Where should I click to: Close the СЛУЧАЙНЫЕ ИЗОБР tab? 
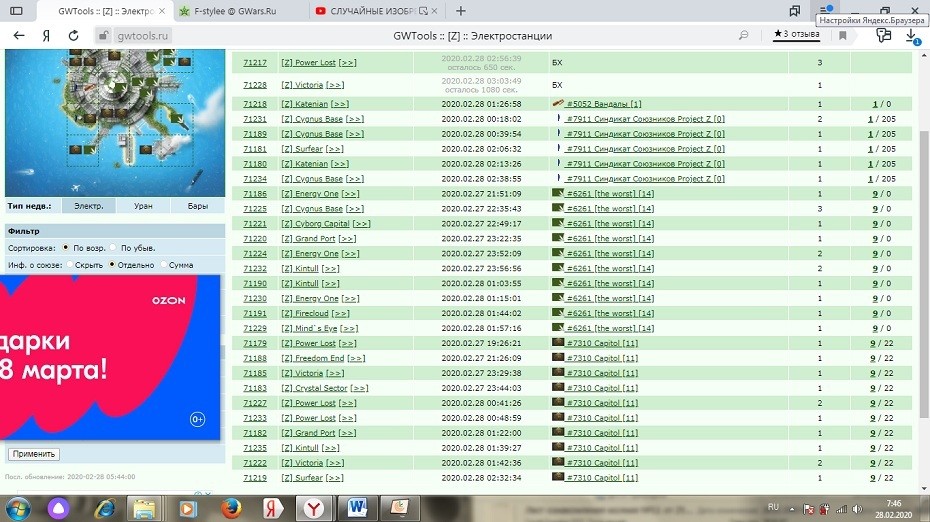click(435, 11)
